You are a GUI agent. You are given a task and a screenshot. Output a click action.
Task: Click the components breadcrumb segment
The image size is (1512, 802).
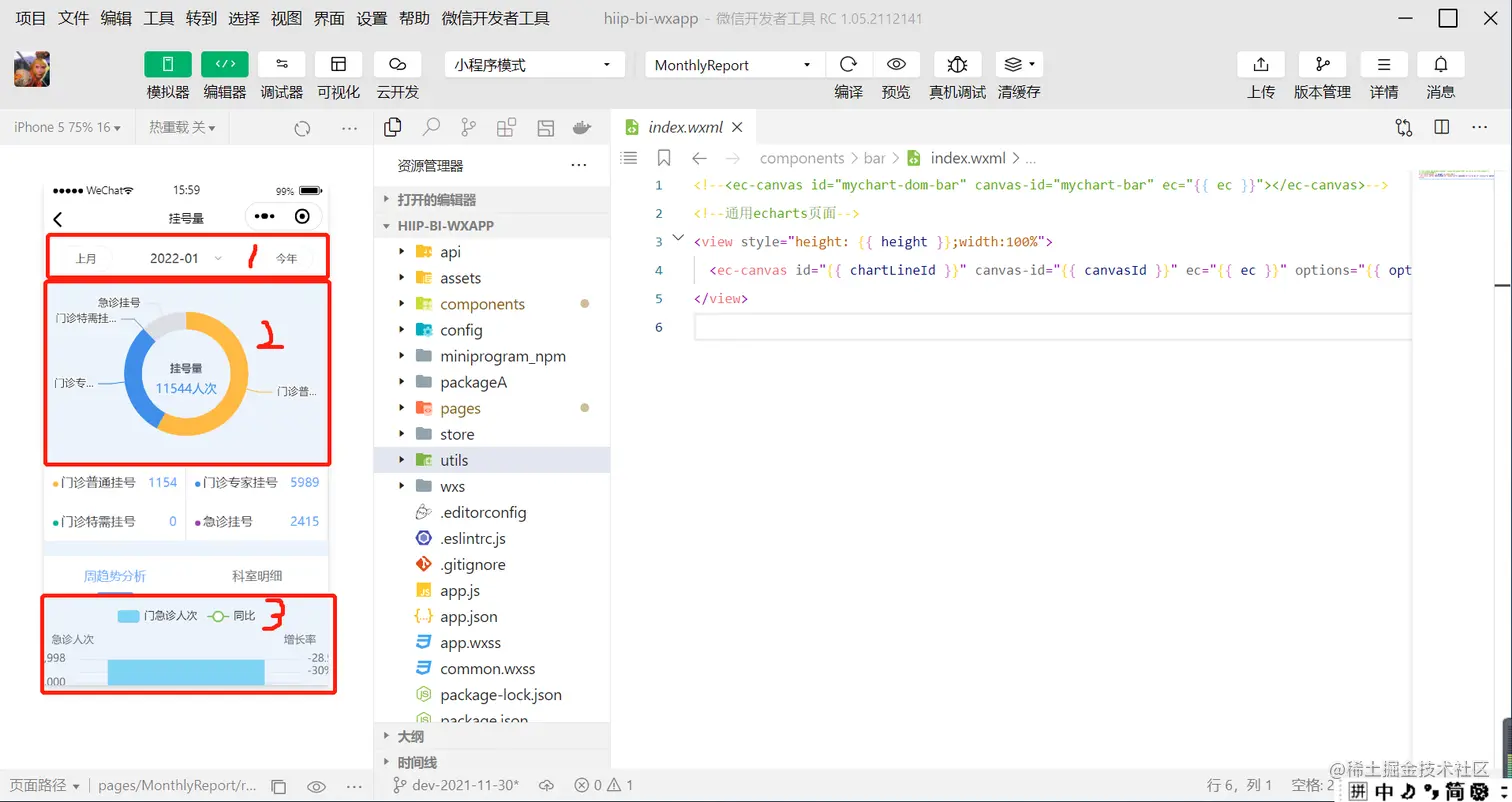pyautogui.click(x=802, y=158)
